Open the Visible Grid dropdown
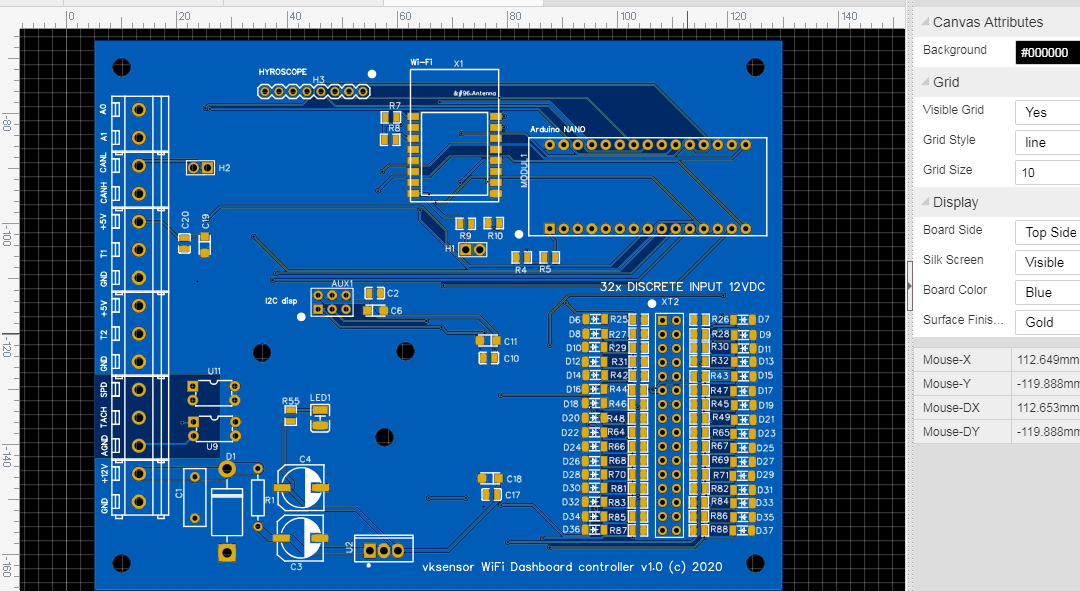The image size is (1080, 592). pyautogui.click(x=1046, y=113)
